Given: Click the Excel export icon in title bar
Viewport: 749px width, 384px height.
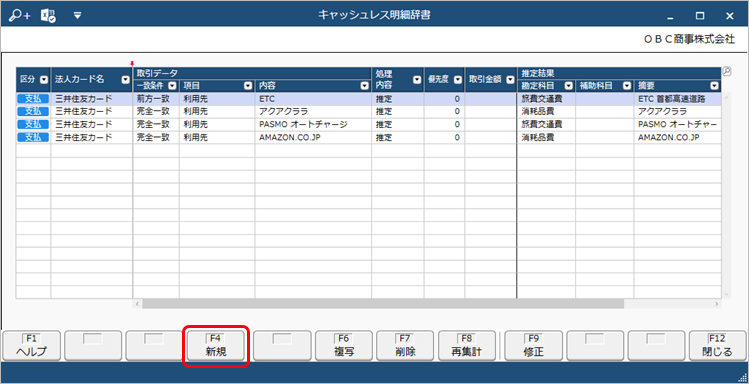Looking at the screenshot, I should (x=48, y=15).
